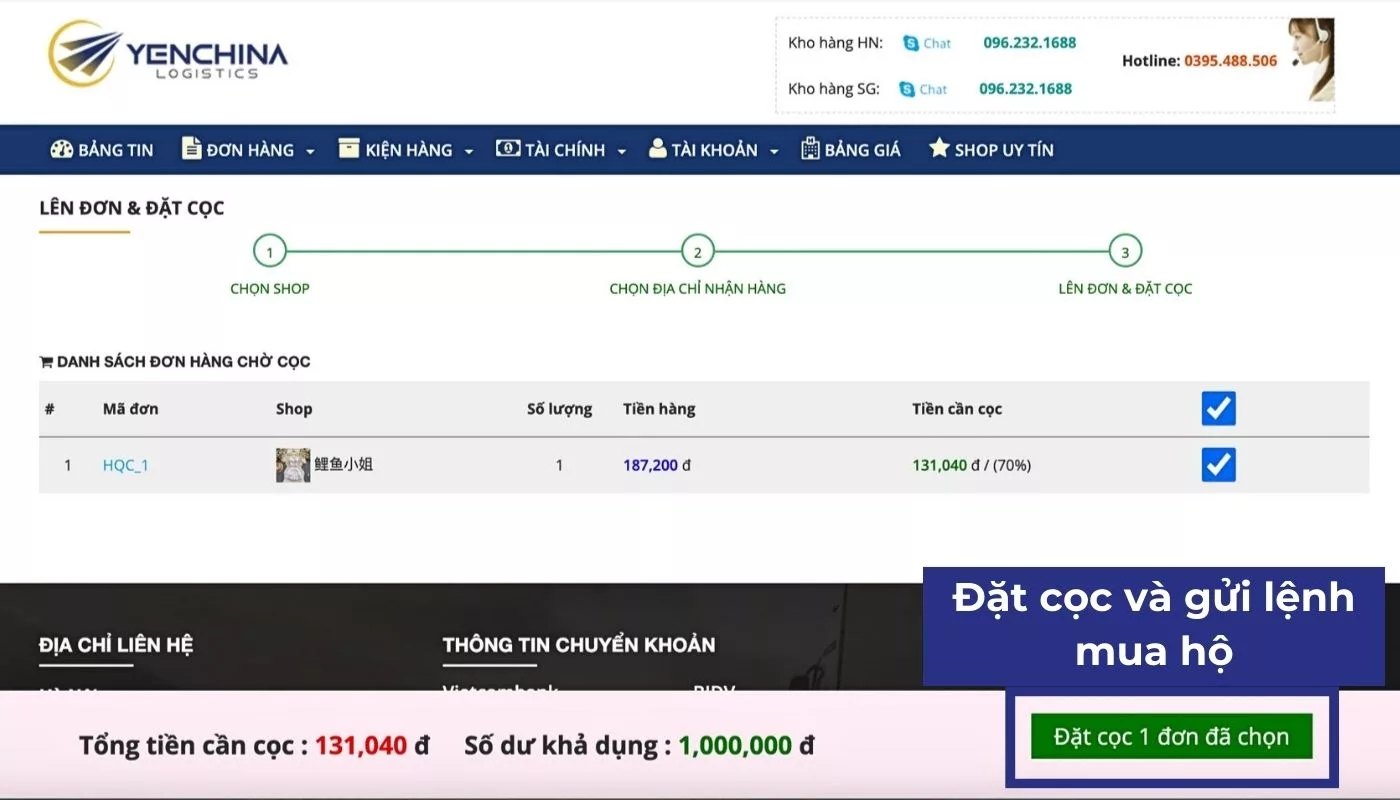
Task: Click the Kiện hàng box icon
Action: coord(348,149)
